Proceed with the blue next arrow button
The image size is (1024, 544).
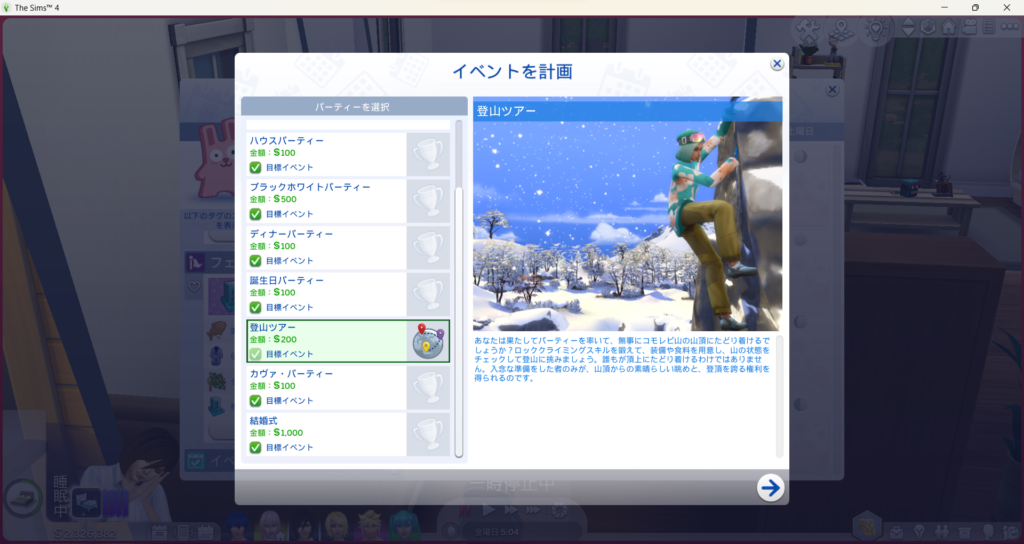771,488
